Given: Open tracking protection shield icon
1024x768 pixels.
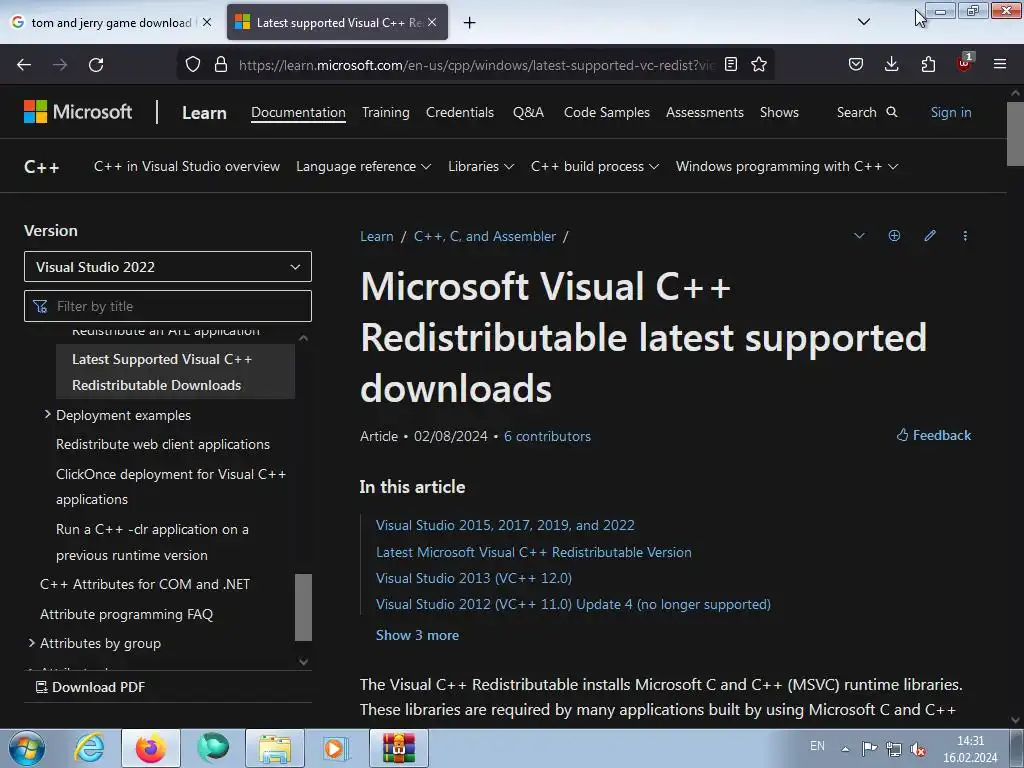Looking at the screenshot, I should 193,64.
